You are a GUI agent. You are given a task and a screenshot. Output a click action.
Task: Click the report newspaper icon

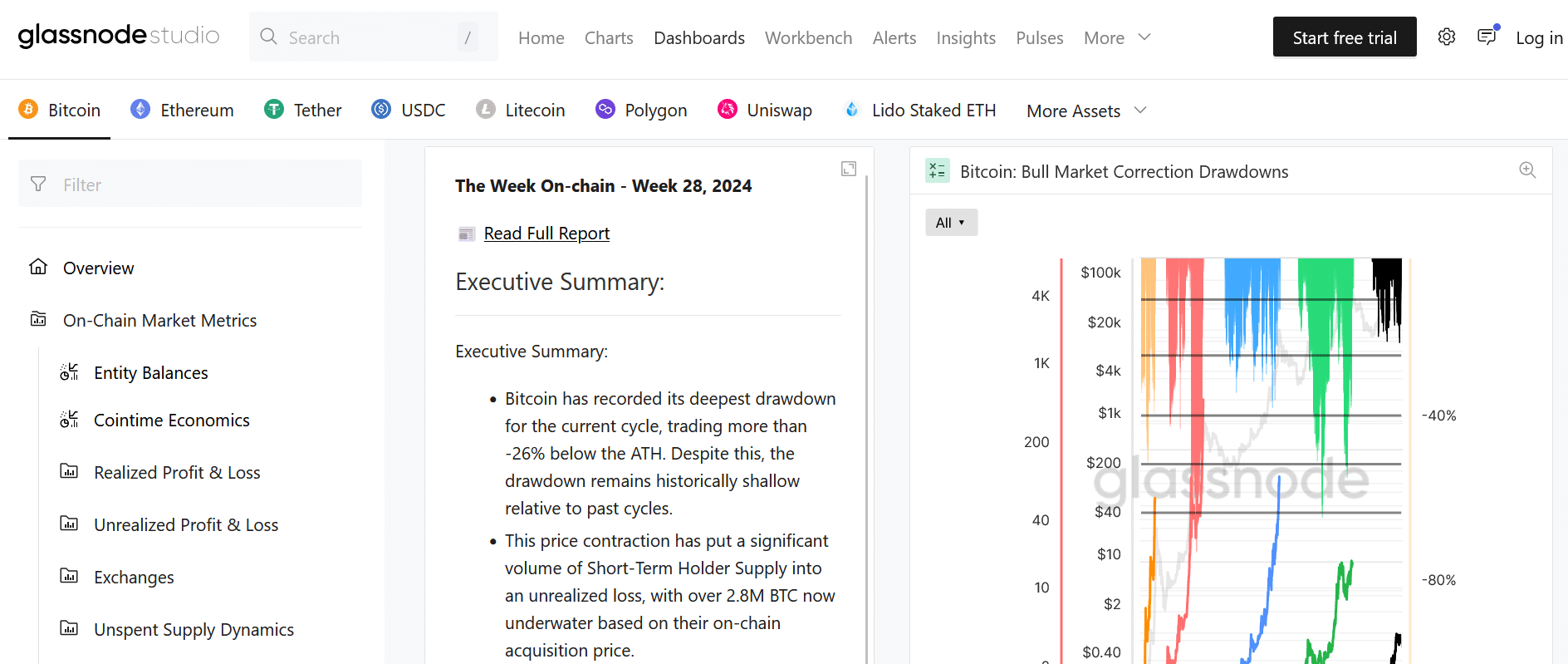coord(467,234)
